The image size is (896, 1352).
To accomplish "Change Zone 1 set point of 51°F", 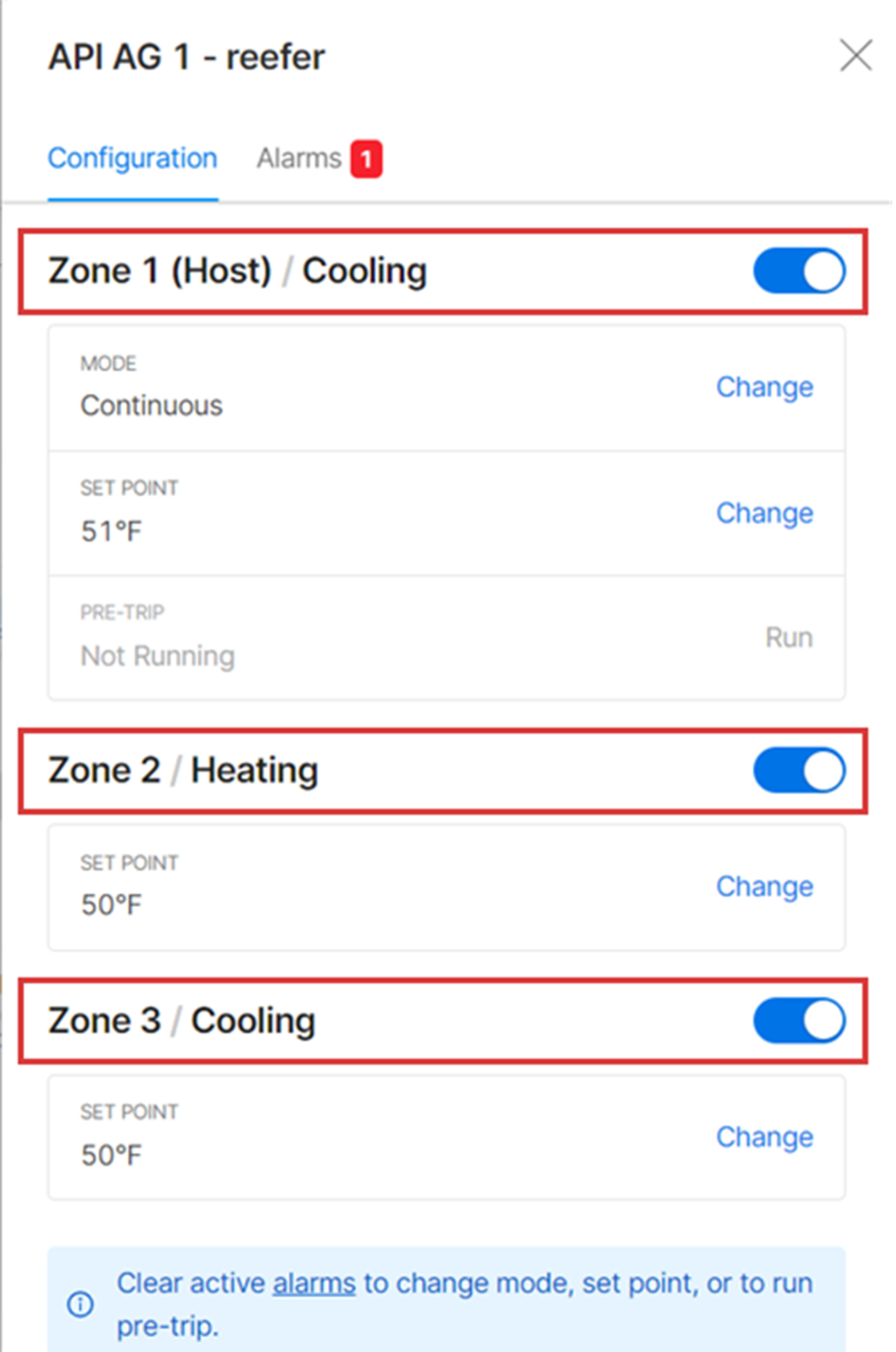I will 764,513.
